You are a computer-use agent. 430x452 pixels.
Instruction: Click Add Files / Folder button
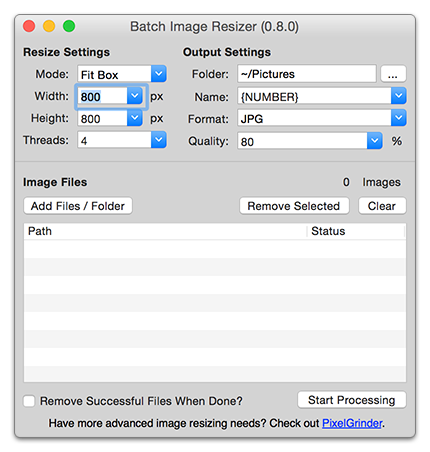click(78, 206)
